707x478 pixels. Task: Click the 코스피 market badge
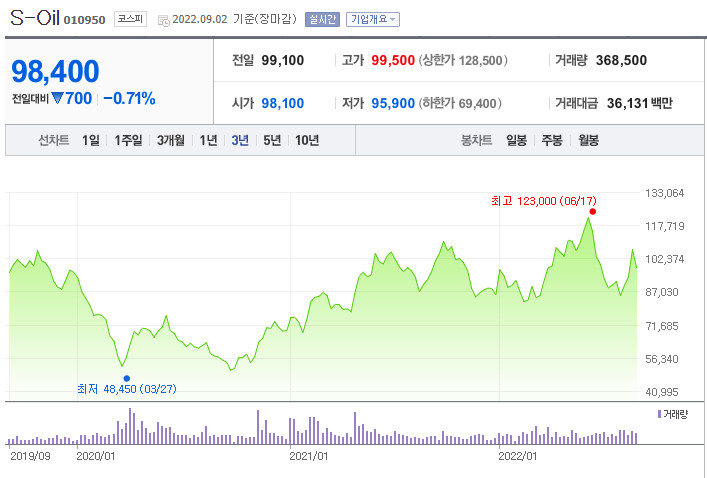pos(130,19)
